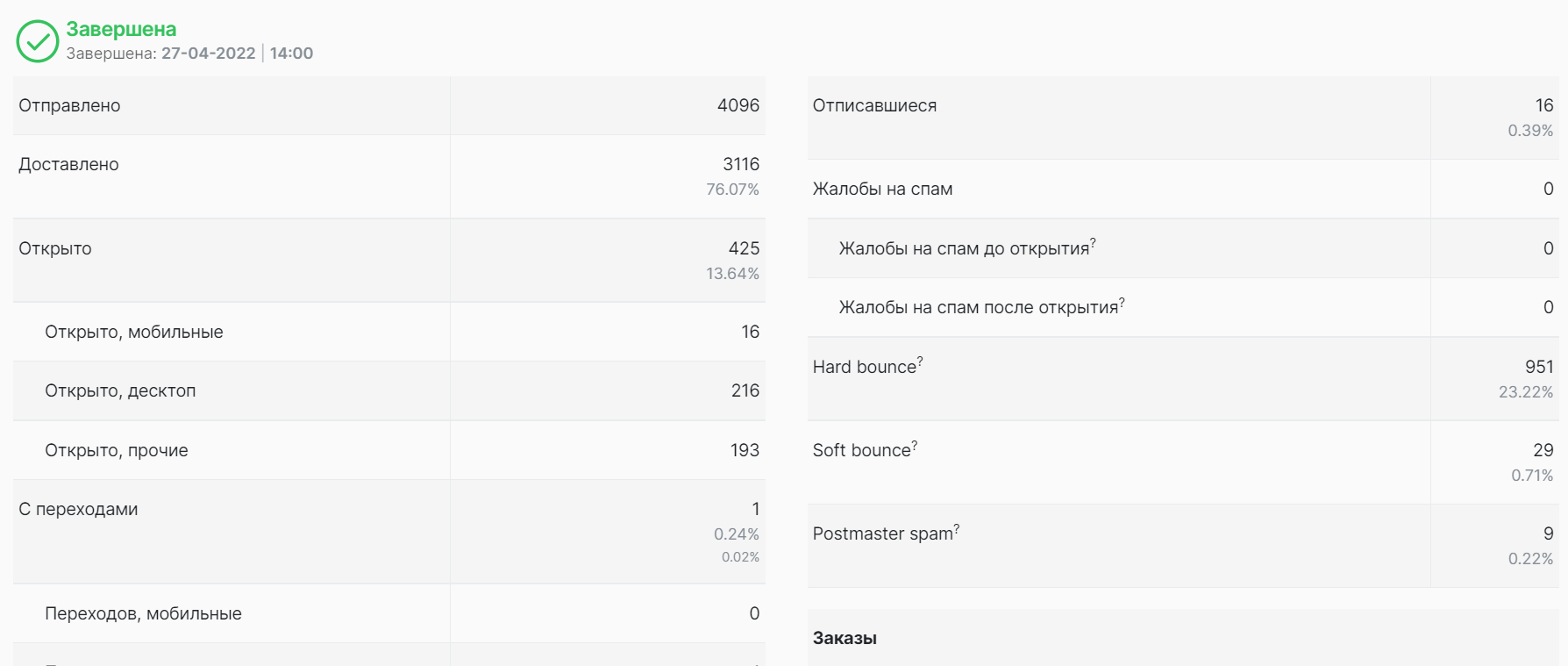Viewport: 1568px width, 666px height.
Task: Click the Отписавшиеся count 16
Action: 1544,105
